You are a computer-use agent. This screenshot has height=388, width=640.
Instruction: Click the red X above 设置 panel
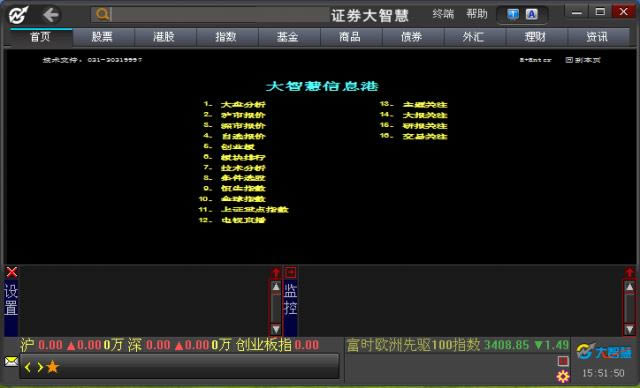pyautogui.click(x=12, y=272)
